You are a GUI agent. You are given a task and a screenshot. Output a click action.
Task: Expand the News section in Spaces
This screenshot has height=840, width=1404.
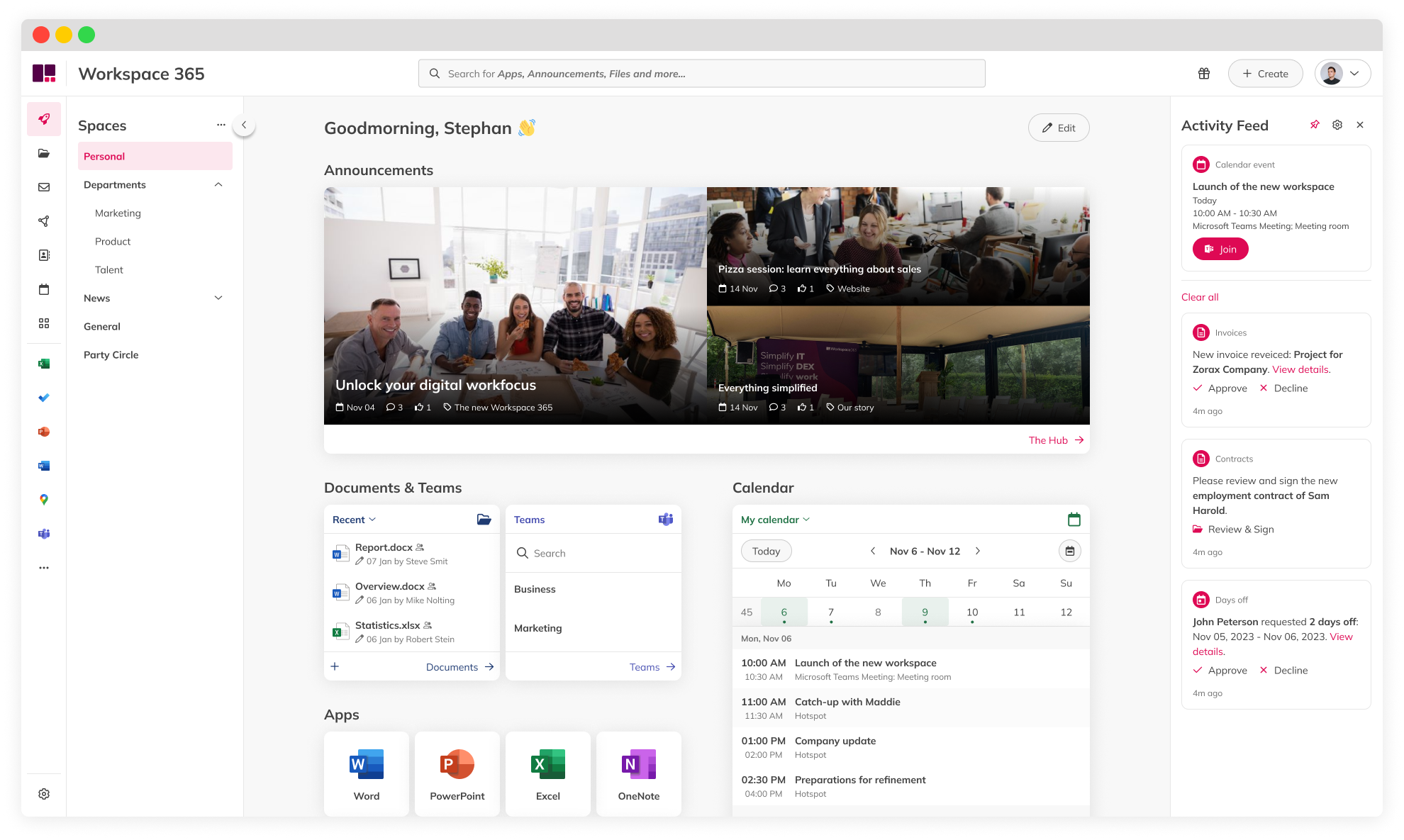click(218, 298)
